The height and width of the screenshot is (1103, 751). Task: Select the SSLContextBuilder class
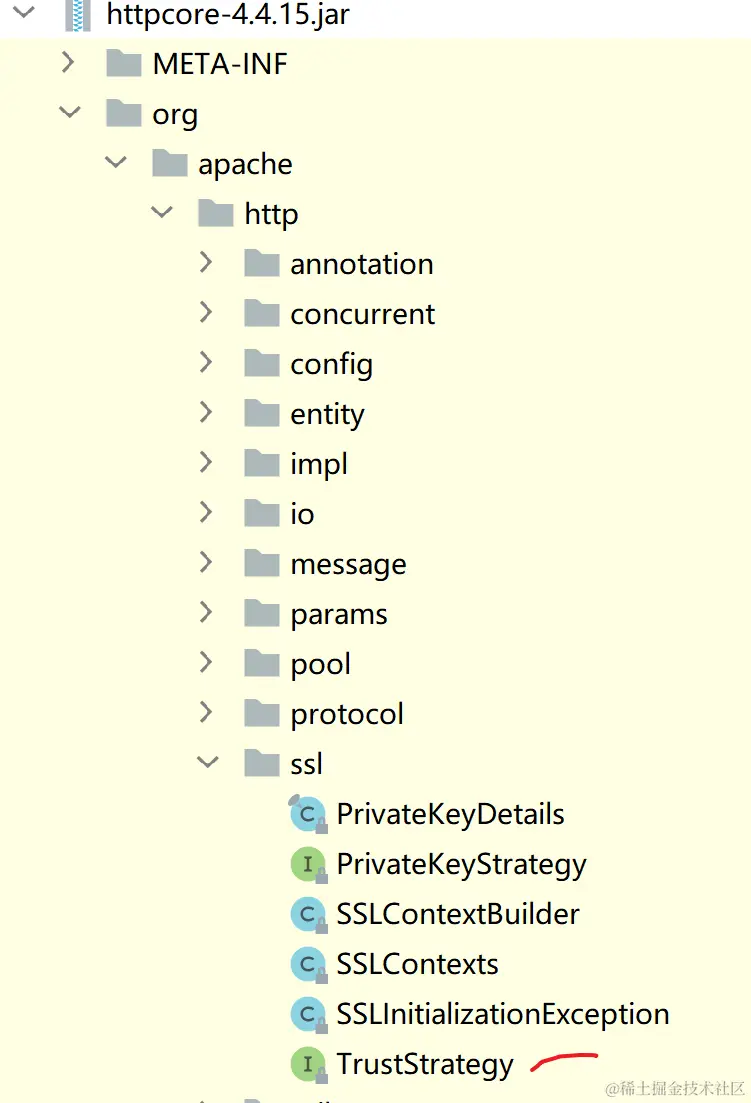pos(457,915)
